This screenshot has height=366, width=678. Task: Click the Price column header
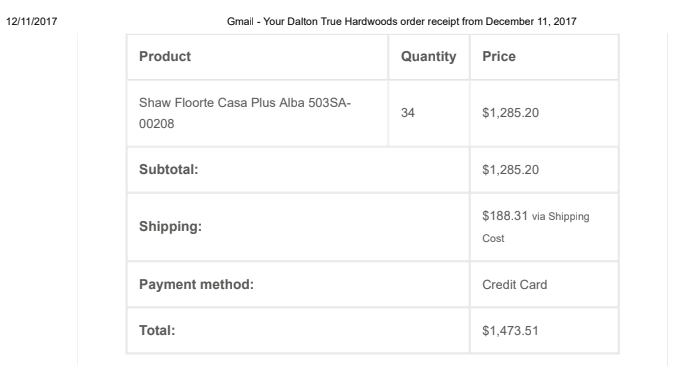coord(499,56)
